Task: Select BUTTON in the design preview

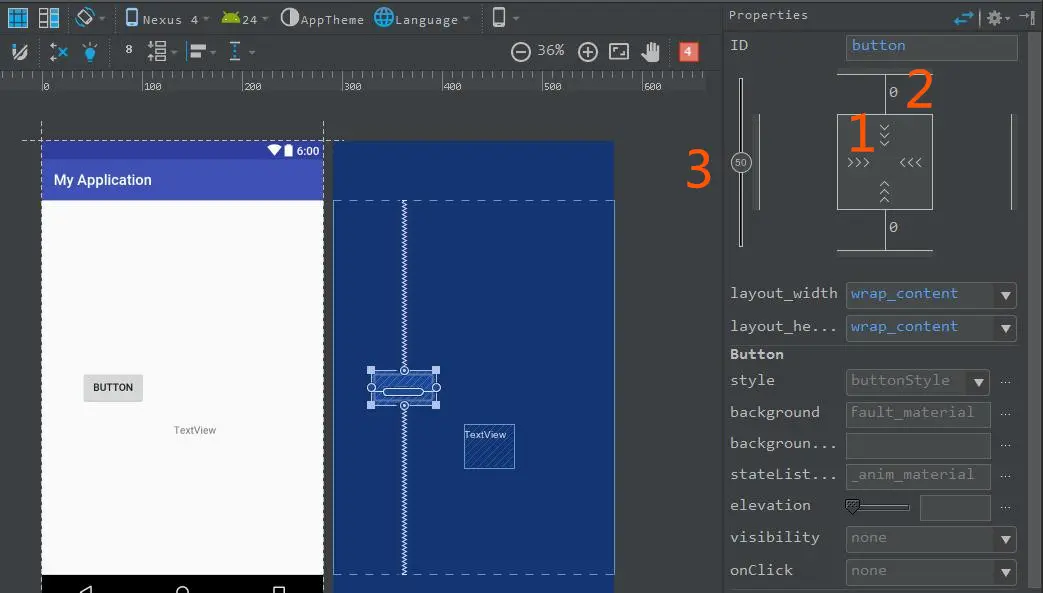Action: pos(113,388)
